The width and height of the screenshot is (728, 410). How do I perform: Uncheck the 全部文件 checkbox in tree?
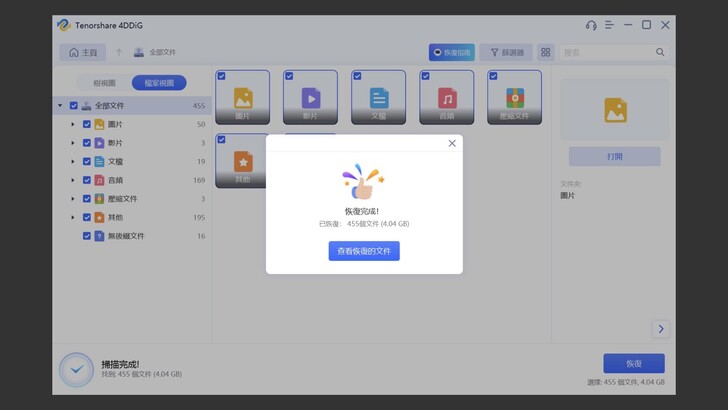coord(73,106)
